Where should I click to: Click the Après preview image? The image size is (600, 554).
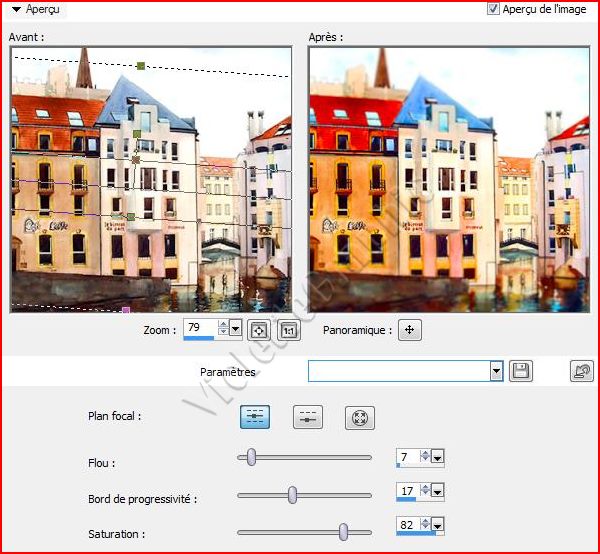(x=448, y=180)
